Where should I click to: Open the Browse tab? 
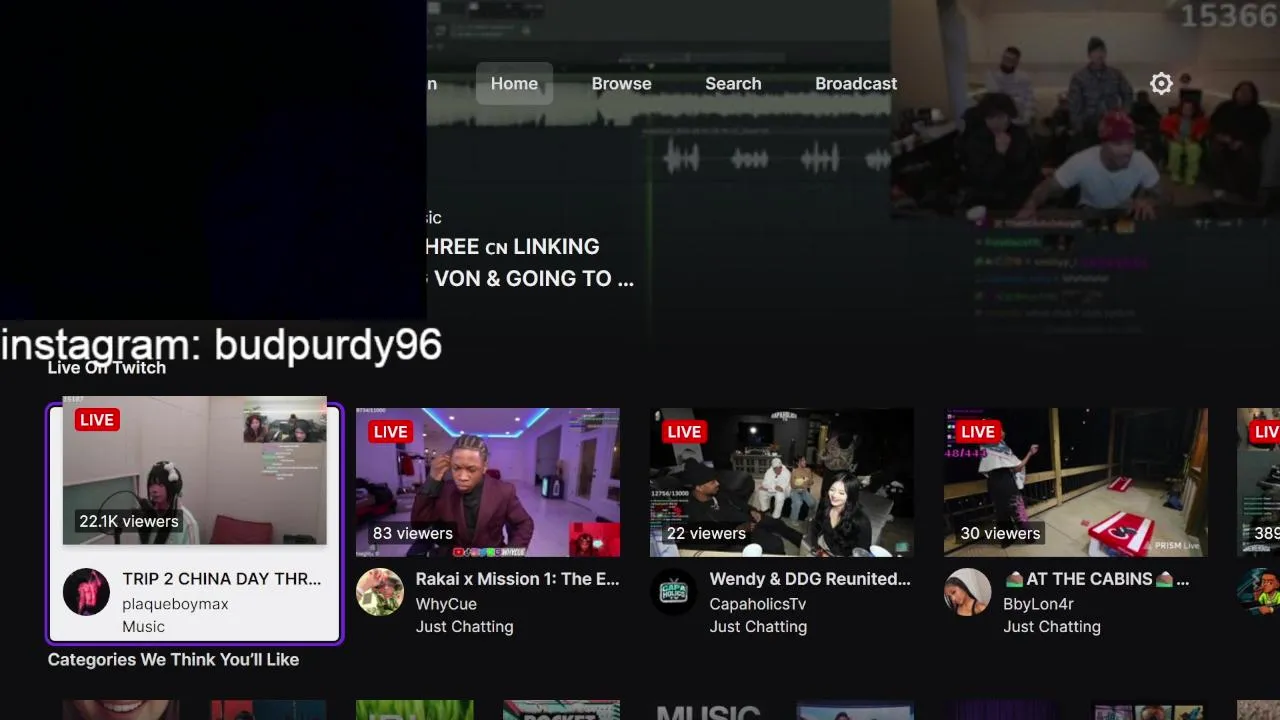pos(621,83)
